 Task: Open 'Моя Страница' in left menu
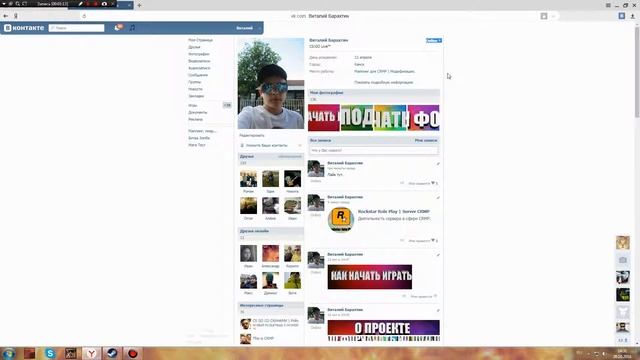pos(200,40)
